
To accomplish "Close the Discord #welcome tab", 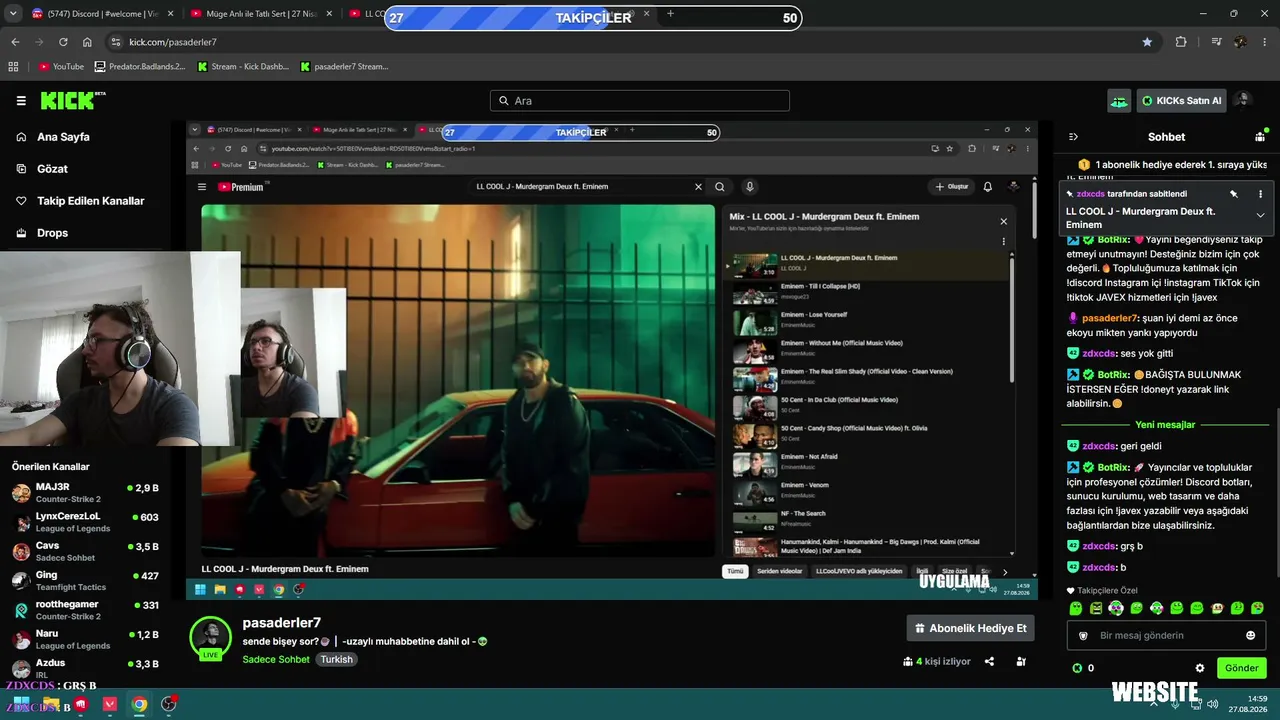I will (170, 14).
